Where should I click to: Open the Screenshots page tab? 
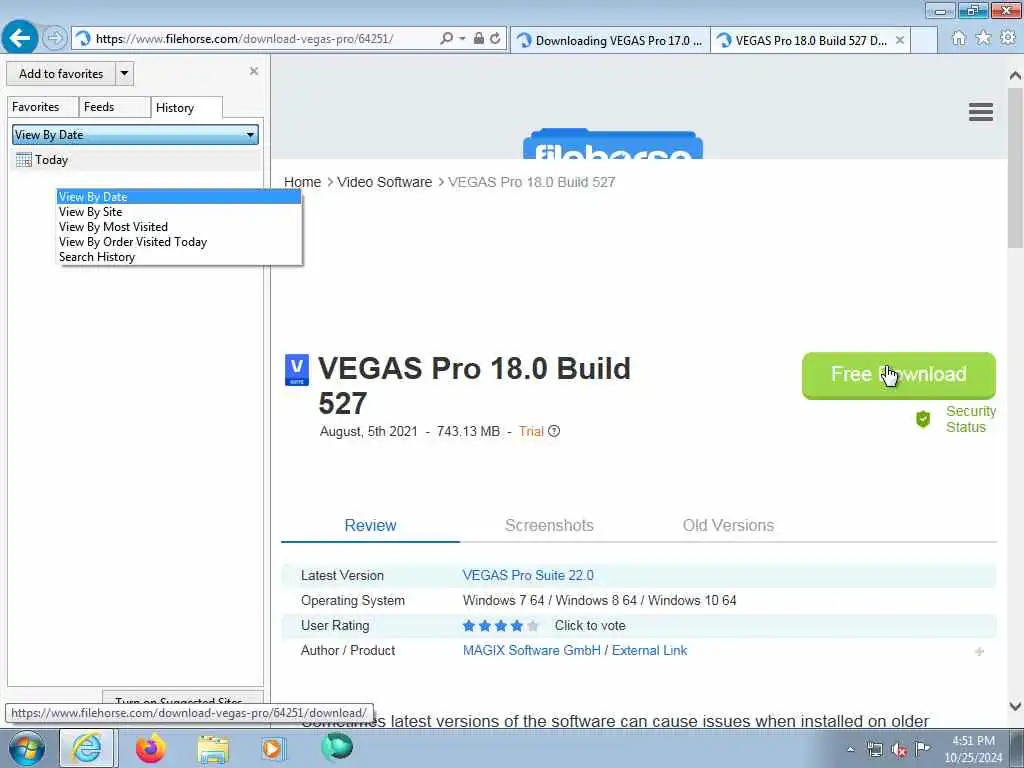click(x=549, y=526)
